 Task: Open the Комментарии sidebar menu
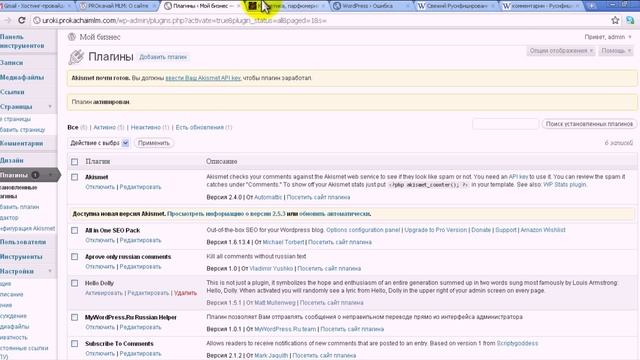tap(22, 143)
